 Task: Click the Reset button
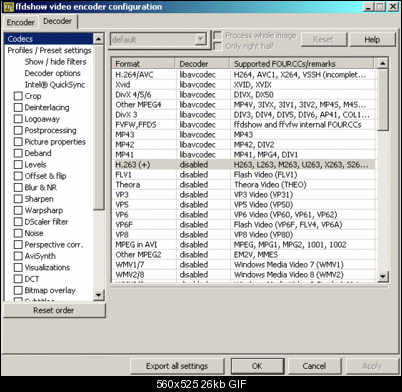point(324,40)
